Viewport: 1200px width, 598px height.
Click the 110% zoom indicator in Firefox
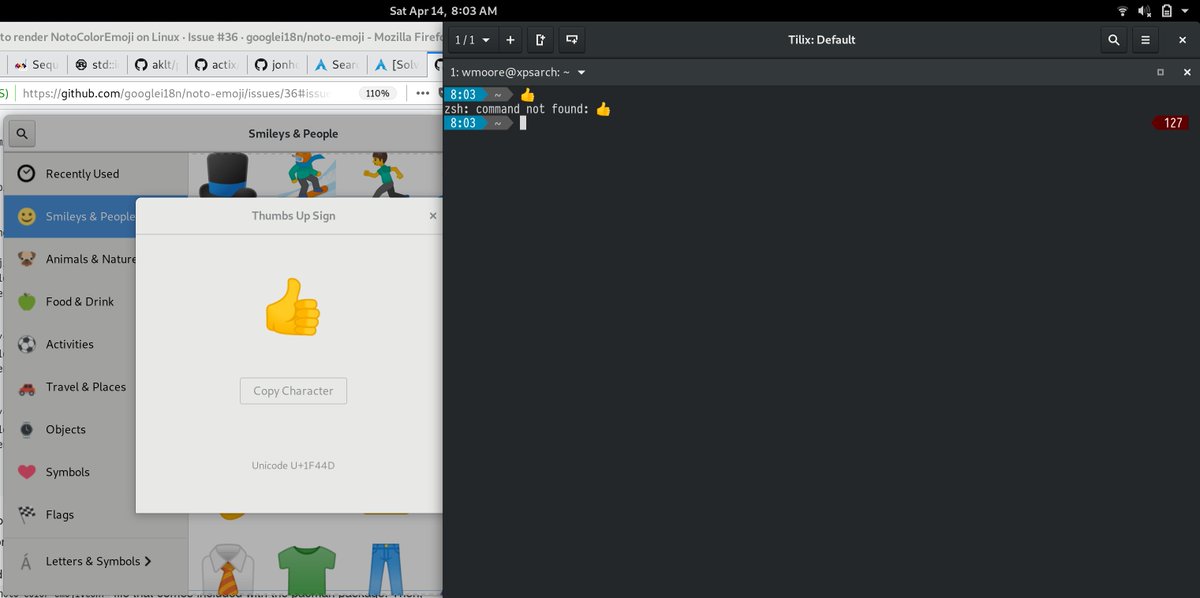click(377, 93)
